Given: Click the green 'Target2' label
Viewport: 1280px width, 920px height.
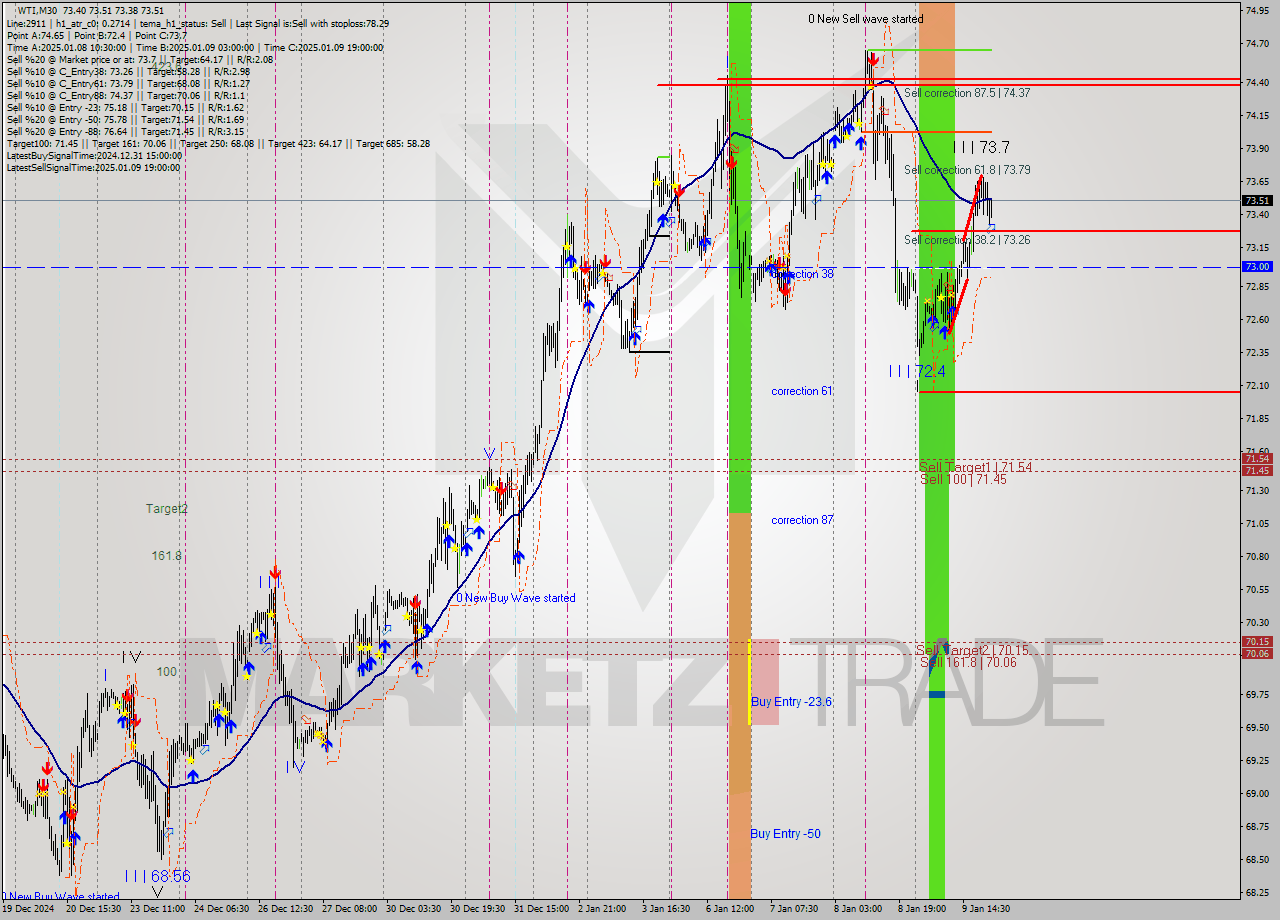Looking at the screenshot, I should coord(167,509).
